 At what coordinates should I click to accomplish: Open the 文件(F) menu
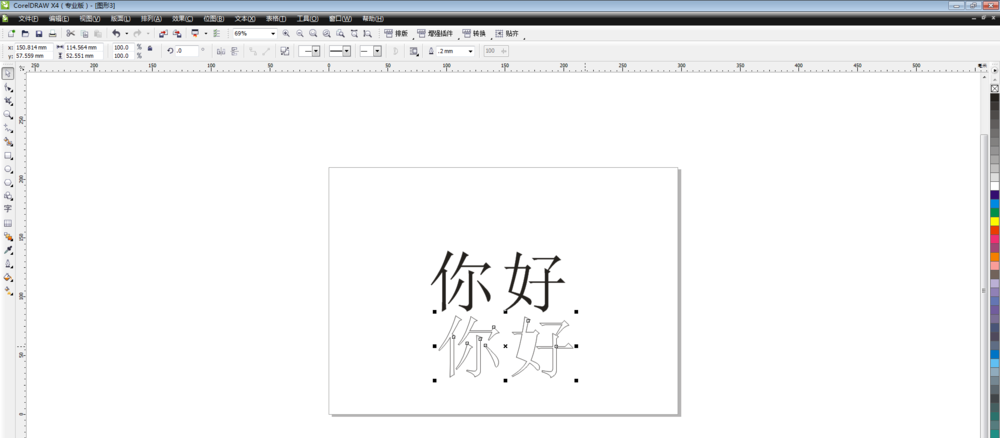pyautogui.click(x=29, y=19)
